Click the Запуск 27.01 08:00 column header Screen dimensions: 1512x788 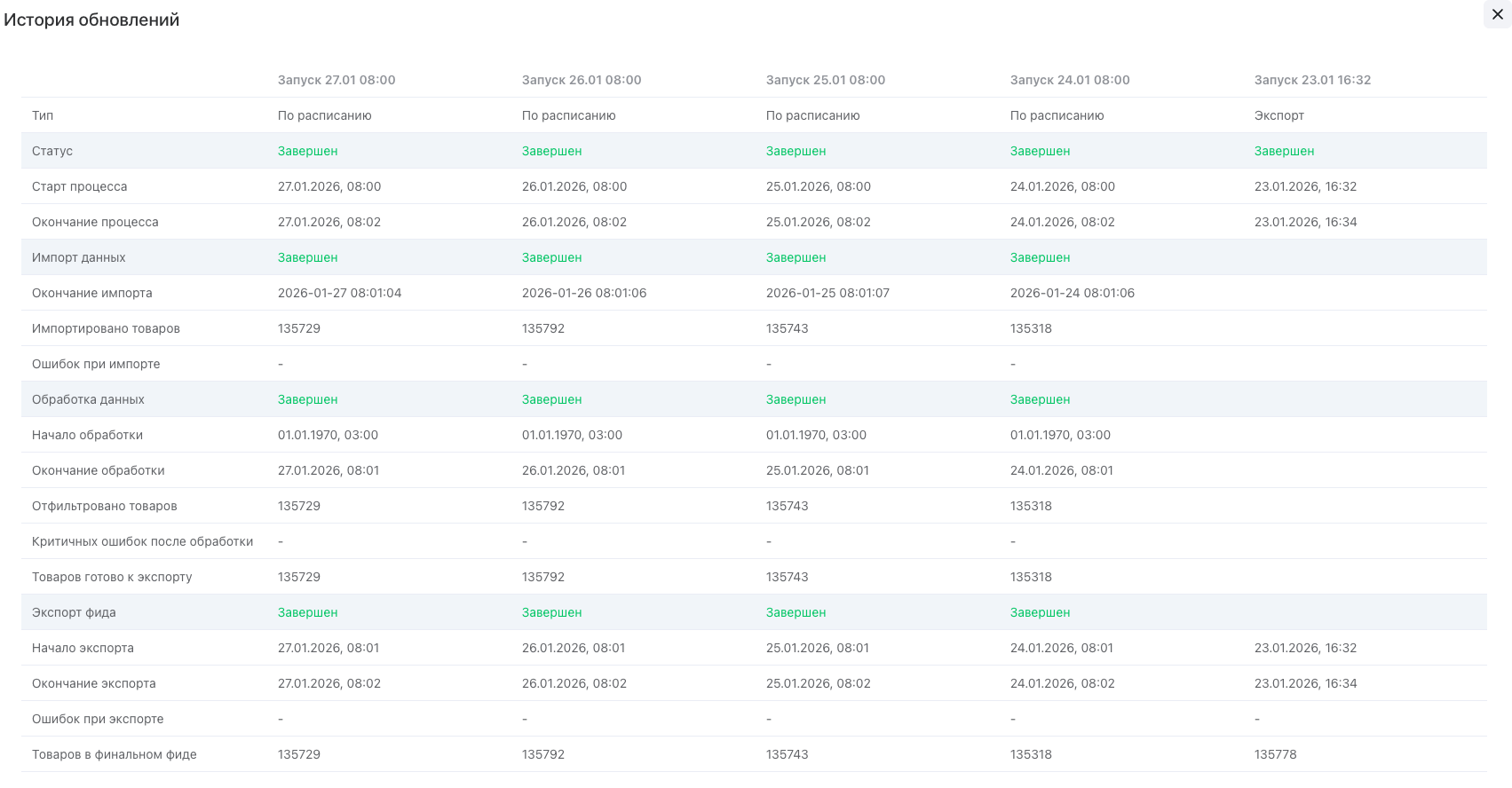click(x=336, y=80)
